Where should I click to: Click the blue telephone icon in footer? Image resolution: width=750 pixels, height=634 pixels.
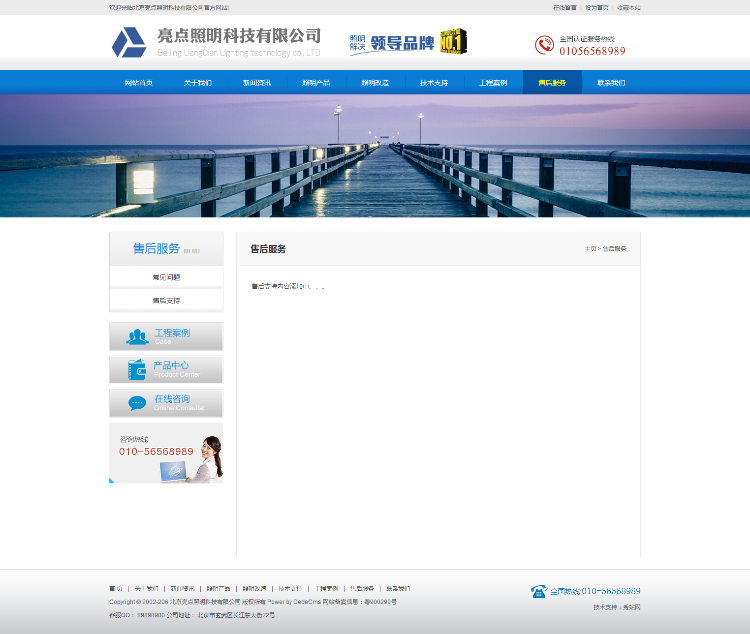pos(539,591)
